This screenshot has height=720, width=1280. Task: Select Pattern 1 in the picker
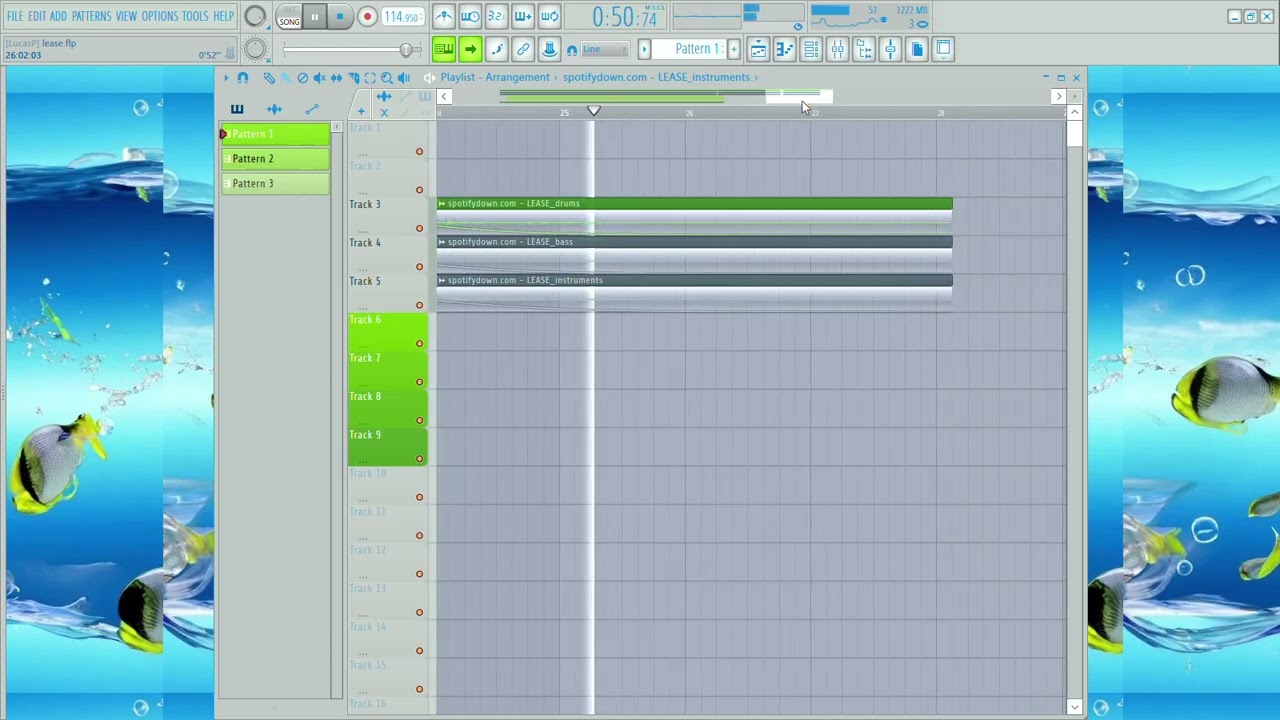[275, 134]
